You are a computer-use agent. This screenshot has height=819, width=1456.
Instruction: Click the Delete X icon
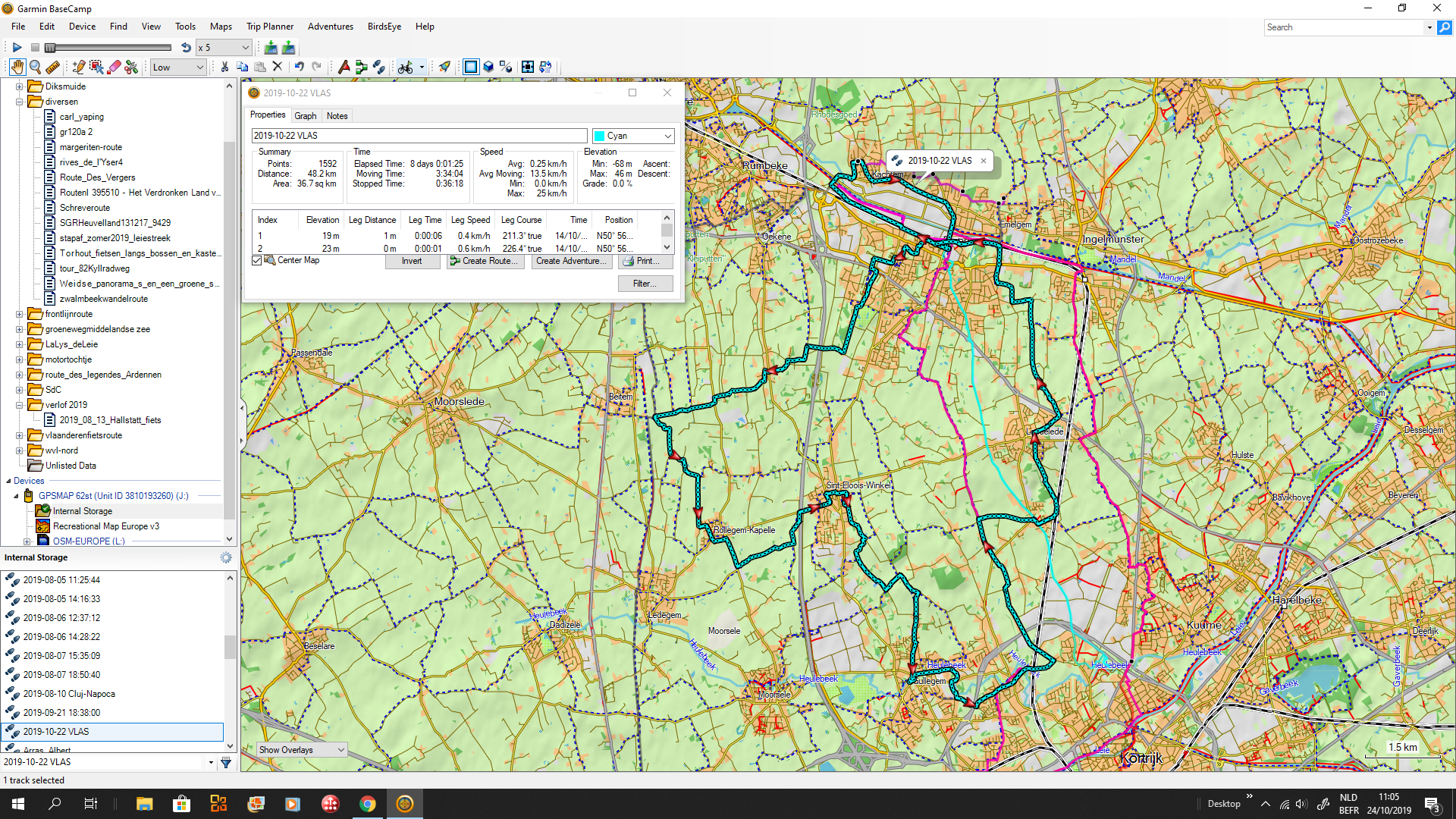tap(278, 67)
